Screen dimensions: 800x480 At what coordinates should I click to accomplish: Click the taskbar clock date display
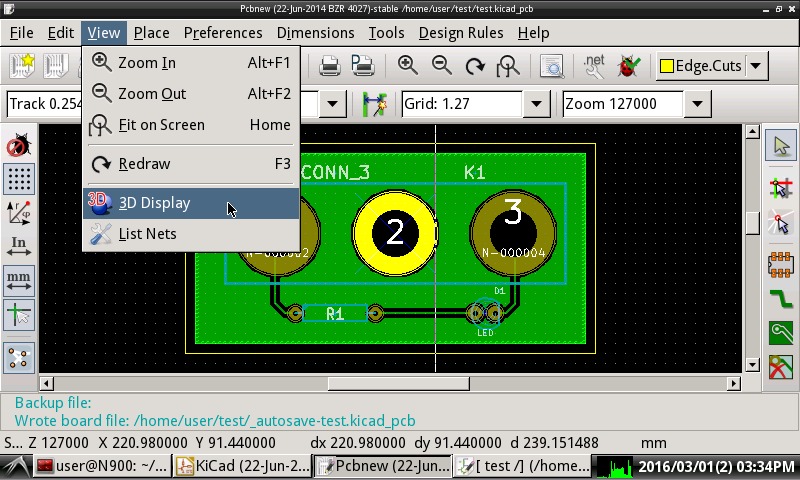[715, 466]
